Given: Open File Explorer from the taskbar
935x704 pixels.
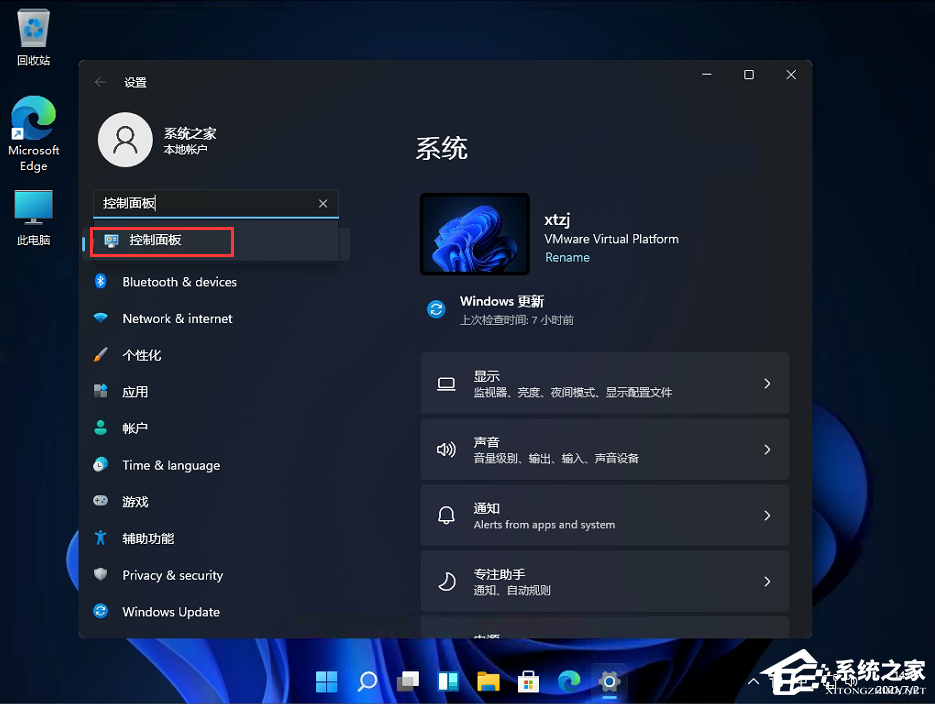Looking at the screenshot, I should [488, 681].
